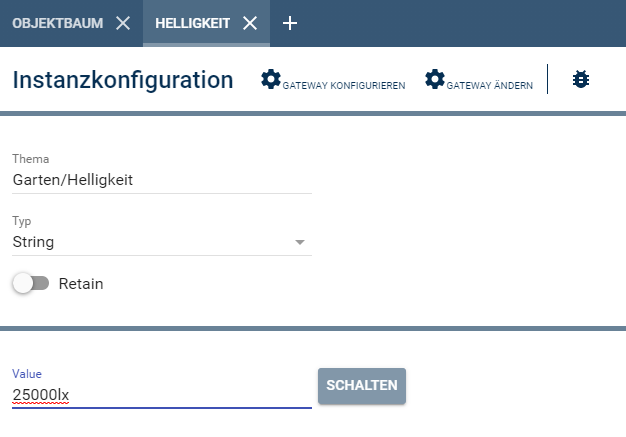The height and width of the screenshot is (437, 626).
Task: Click the Gateway ändern gear icon
Action: [434, 79]
